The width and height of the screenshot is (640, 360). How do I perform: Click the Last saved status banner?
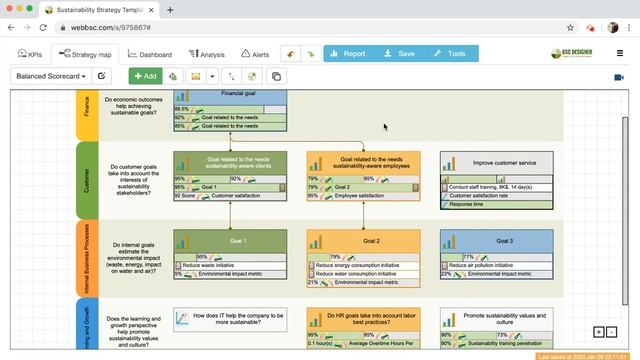(x=582, y=356)
